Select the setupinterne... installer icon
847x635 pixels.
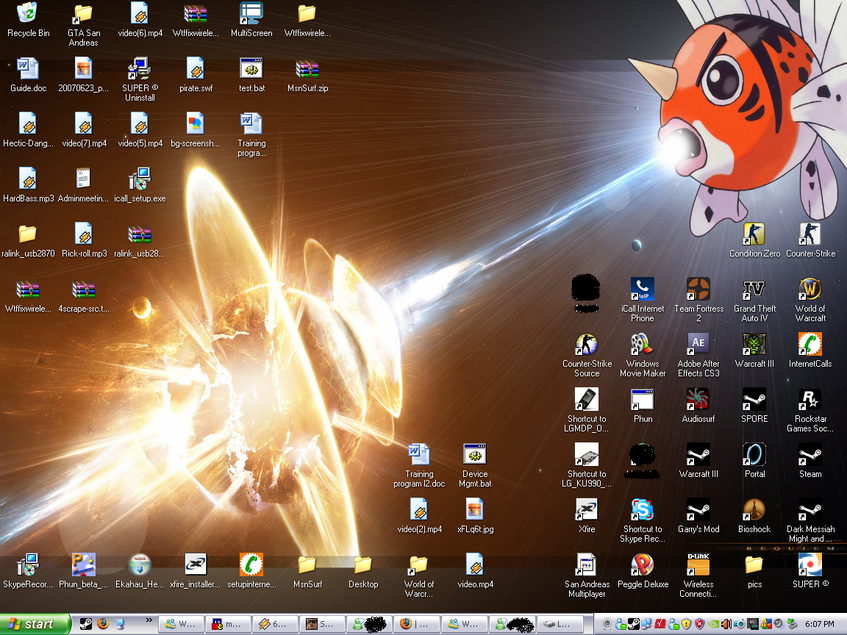[251, 571]
